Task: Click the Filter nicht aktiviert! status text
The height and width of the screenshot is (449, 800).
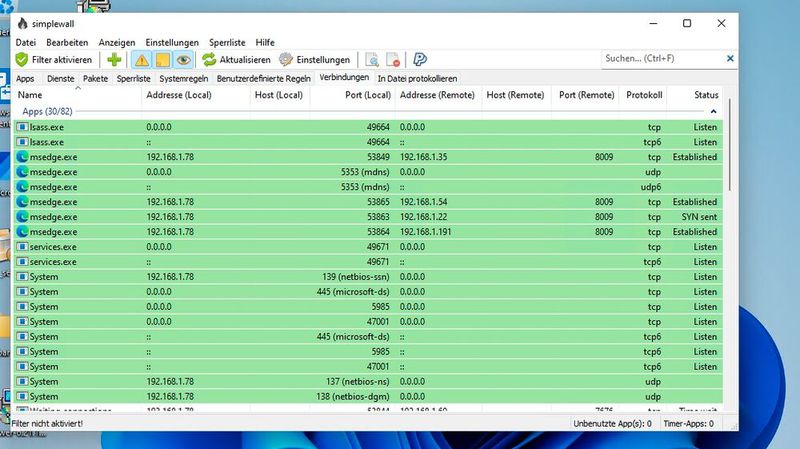Action: pos(47,423)
